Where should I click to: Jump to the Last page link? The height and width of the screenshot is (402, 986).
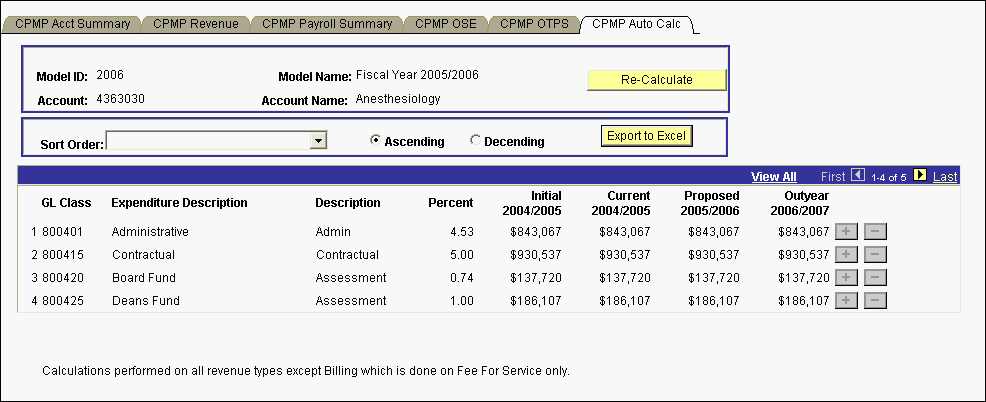[945, 177]
